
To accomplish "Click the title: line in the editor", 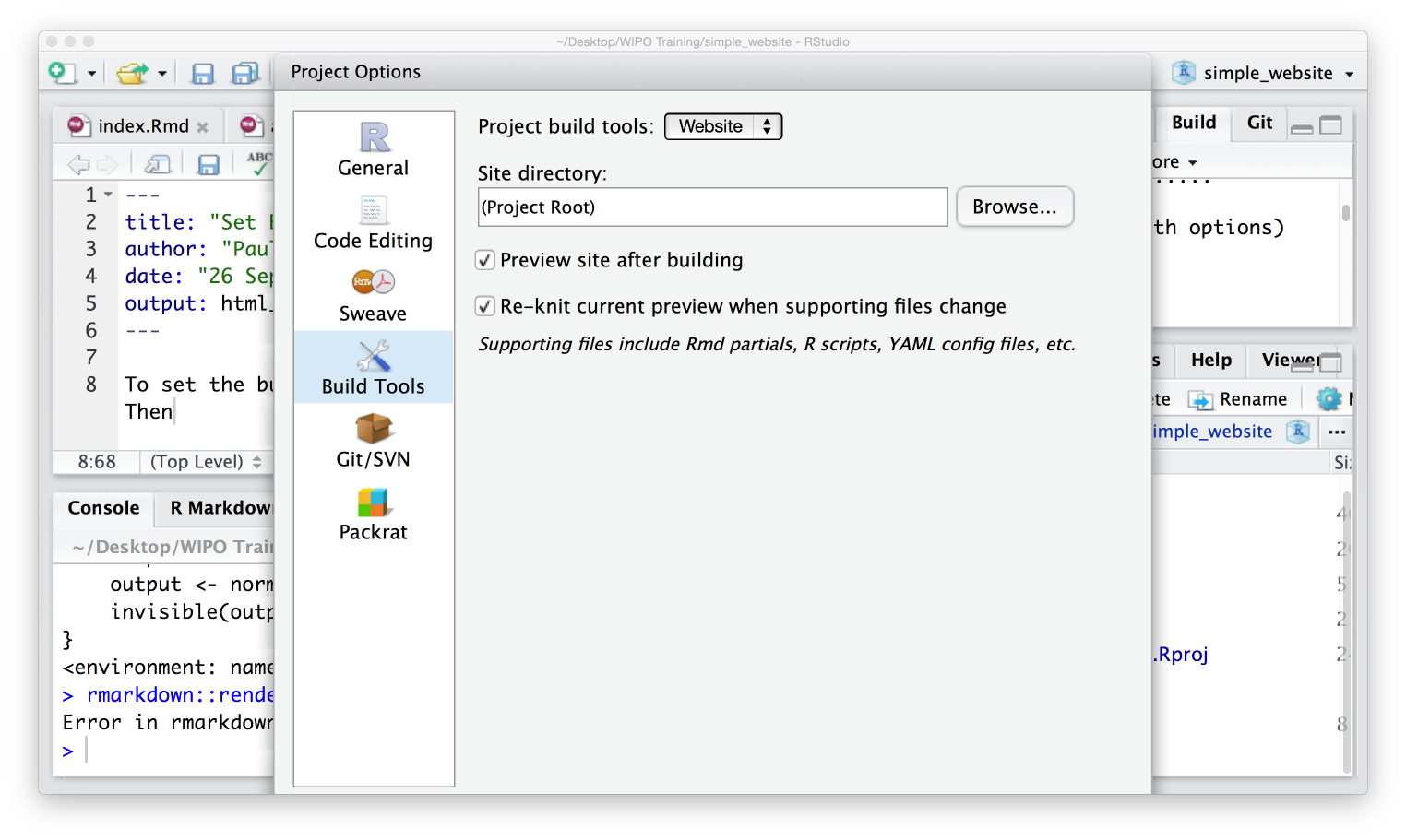I will tap(199, 222).
